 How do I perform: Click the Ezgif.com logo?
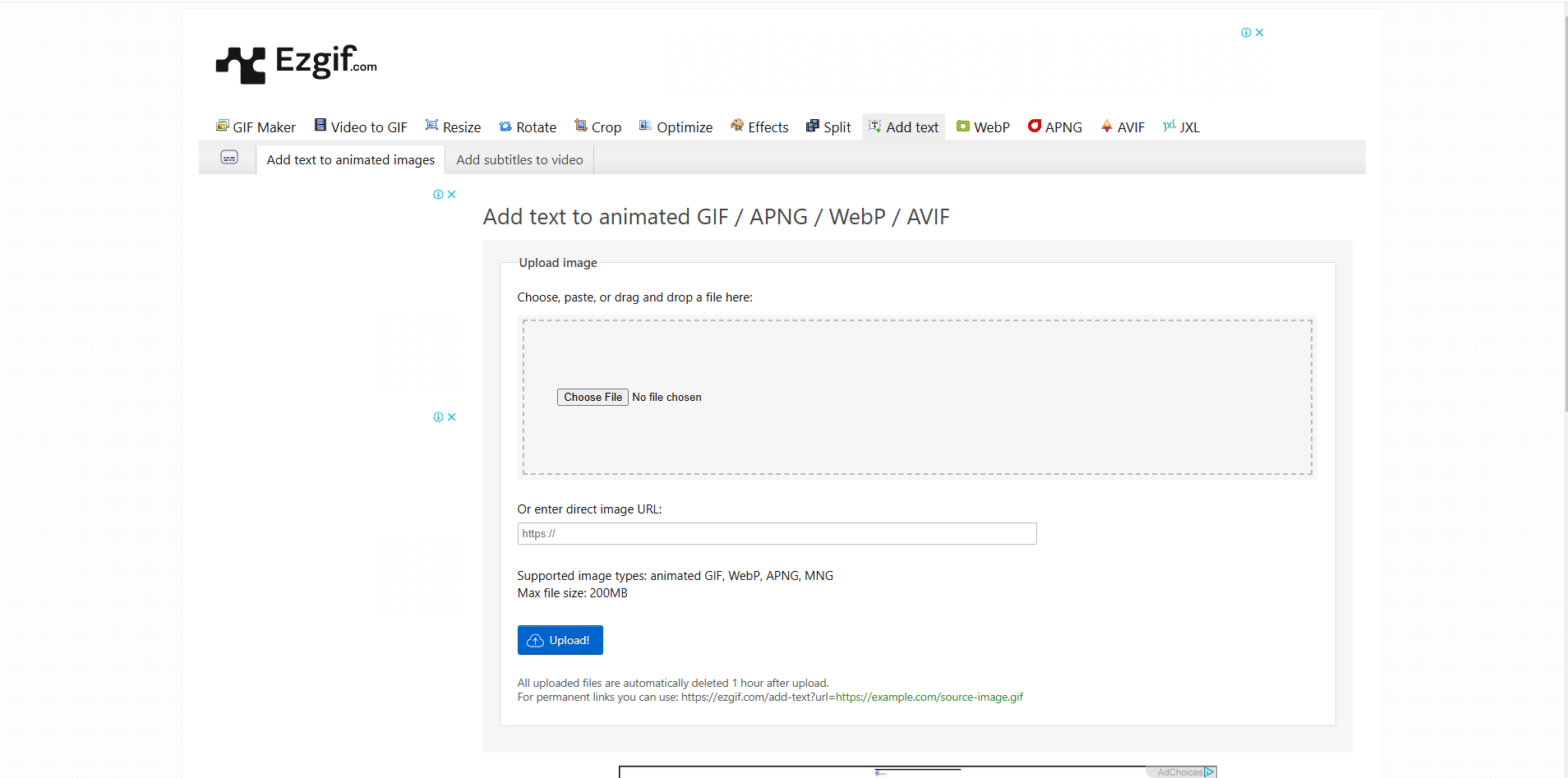pos(297,63)
